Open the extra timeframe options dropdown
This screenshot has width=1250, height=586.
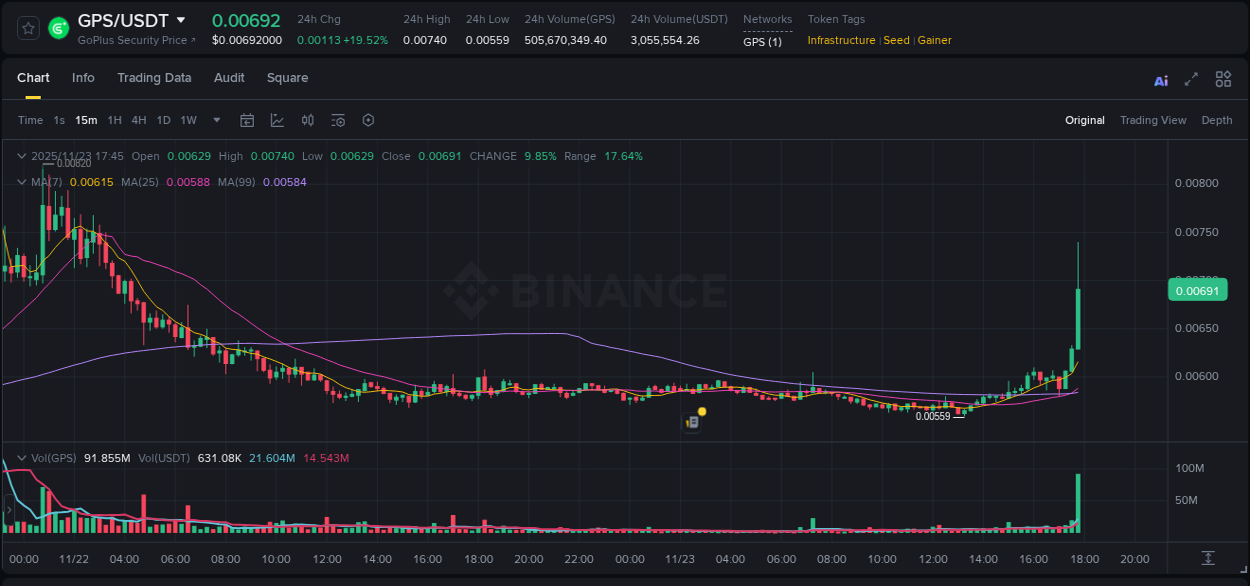click(215, 120)
